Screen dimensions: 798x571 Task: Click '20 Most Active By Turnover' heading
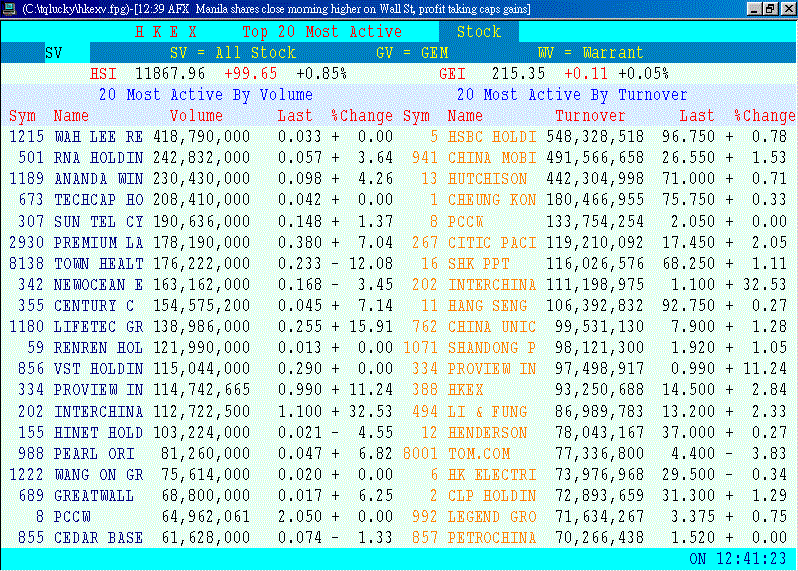(x=572, y=95)
